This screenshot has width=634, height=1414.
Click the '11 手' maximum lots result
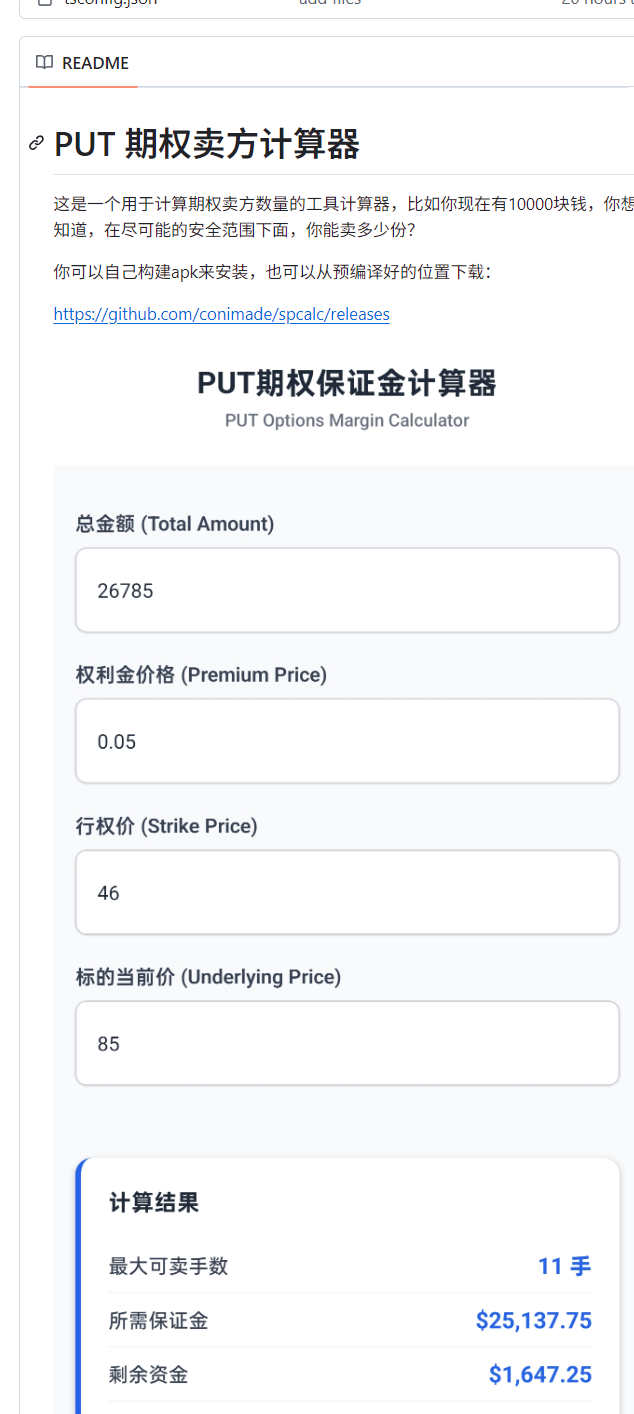(563, 1265)
